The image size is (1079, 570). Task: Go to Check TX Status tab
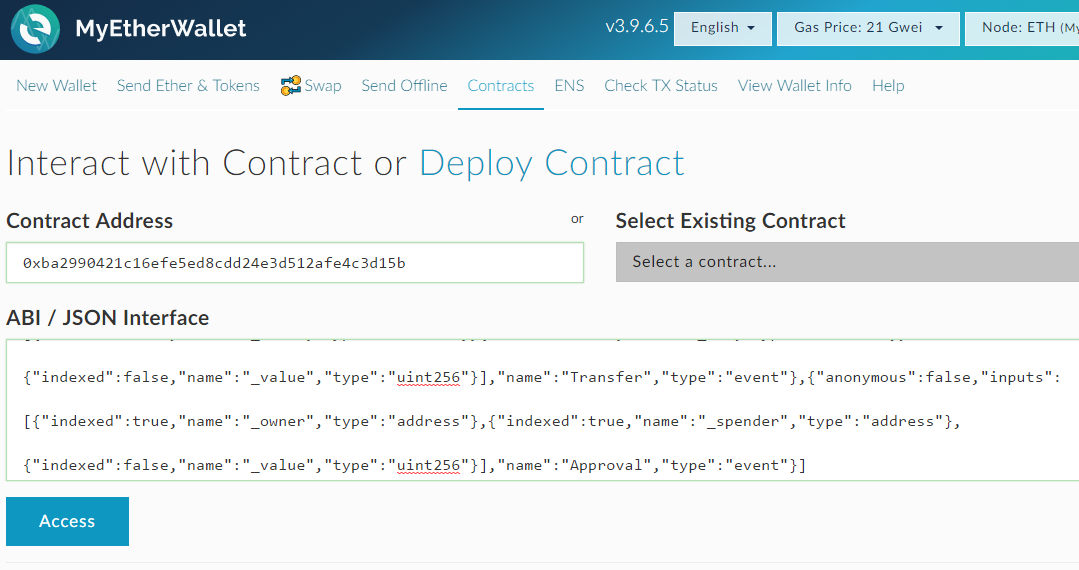pyautogui.click(x=661, y=86)
